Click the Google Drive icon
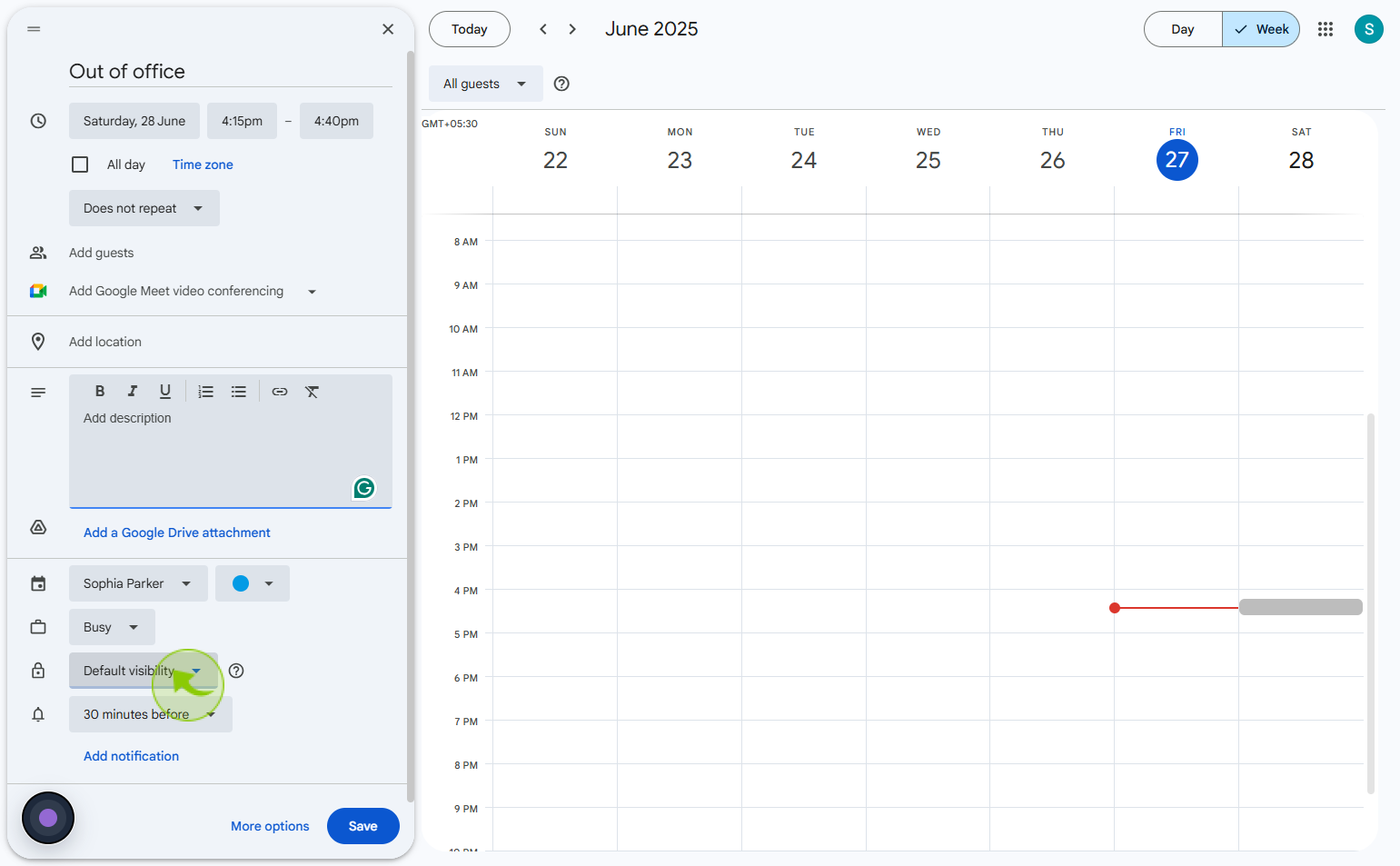Viewport: 1400px width, 866px height. (38, 527)
